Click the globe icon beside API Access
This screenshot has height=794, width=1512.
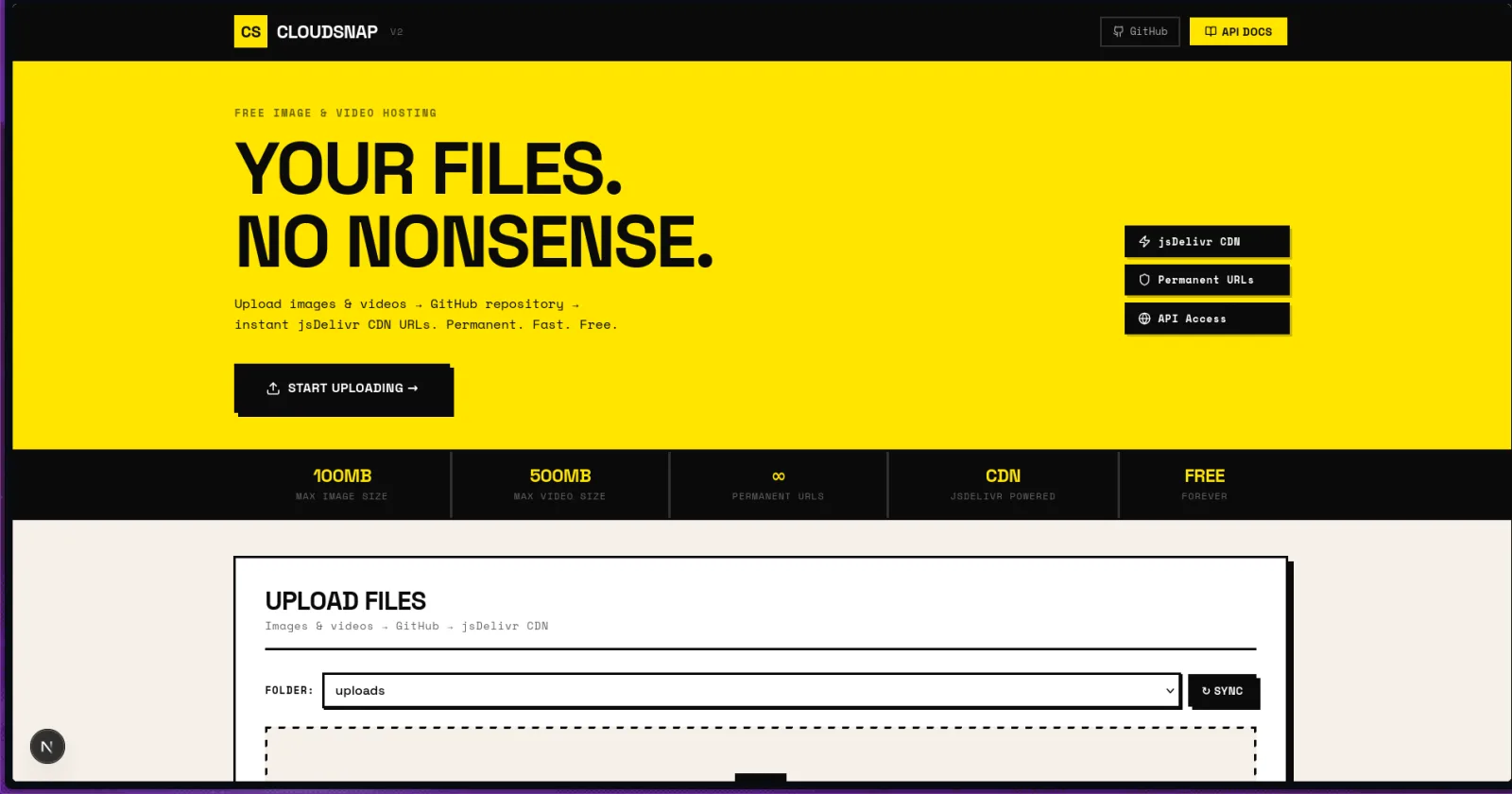(1144, 319)
